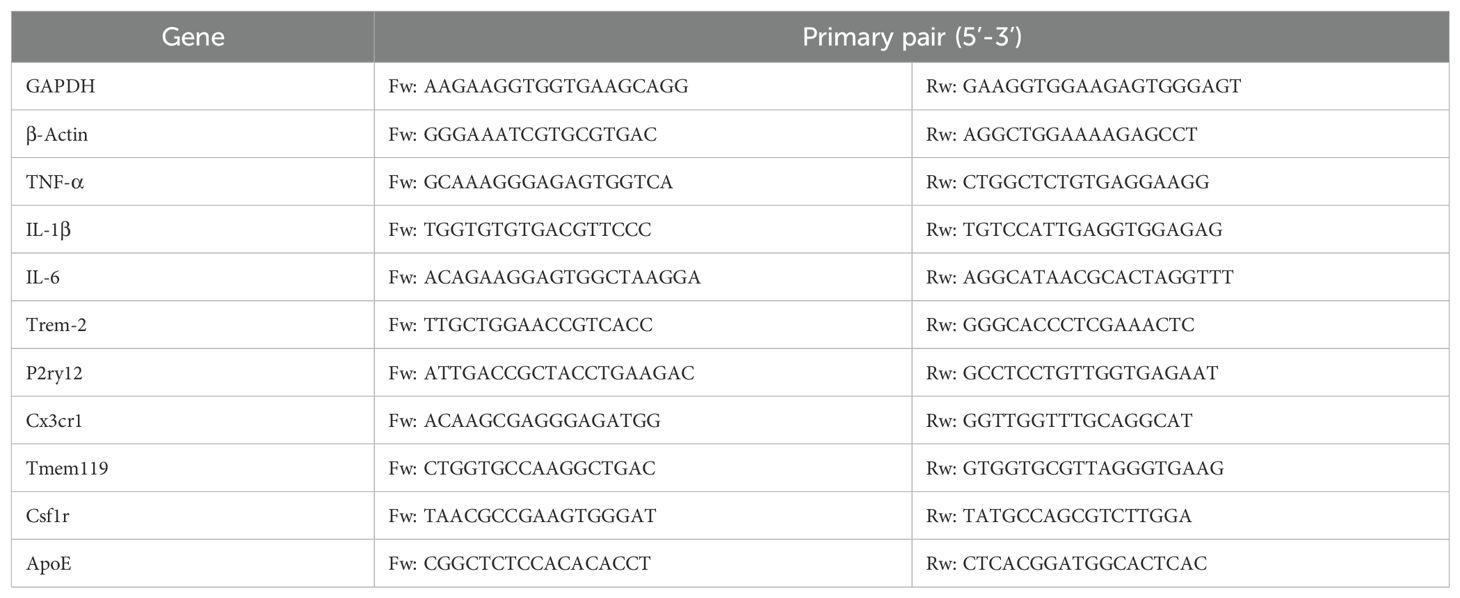Select IL-6 forward primer ACAGAAGGAGTGGCTAAGGA
Viewport: 1460px width, 598px height.
point(561,277)
